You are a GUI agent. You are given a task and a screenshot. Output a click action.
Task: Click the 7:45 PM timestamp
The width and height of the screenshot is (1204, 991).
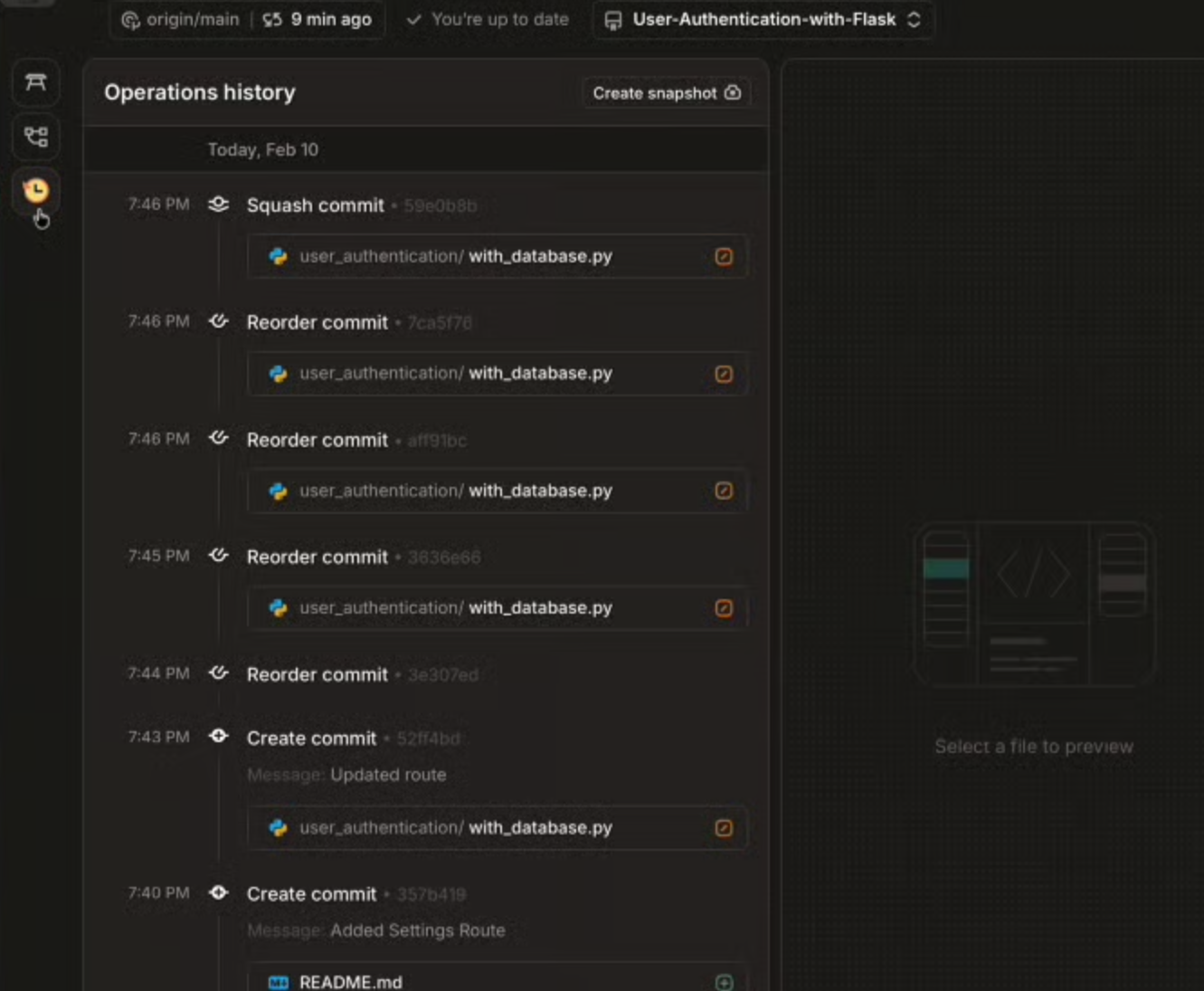[x=158, y=556]
